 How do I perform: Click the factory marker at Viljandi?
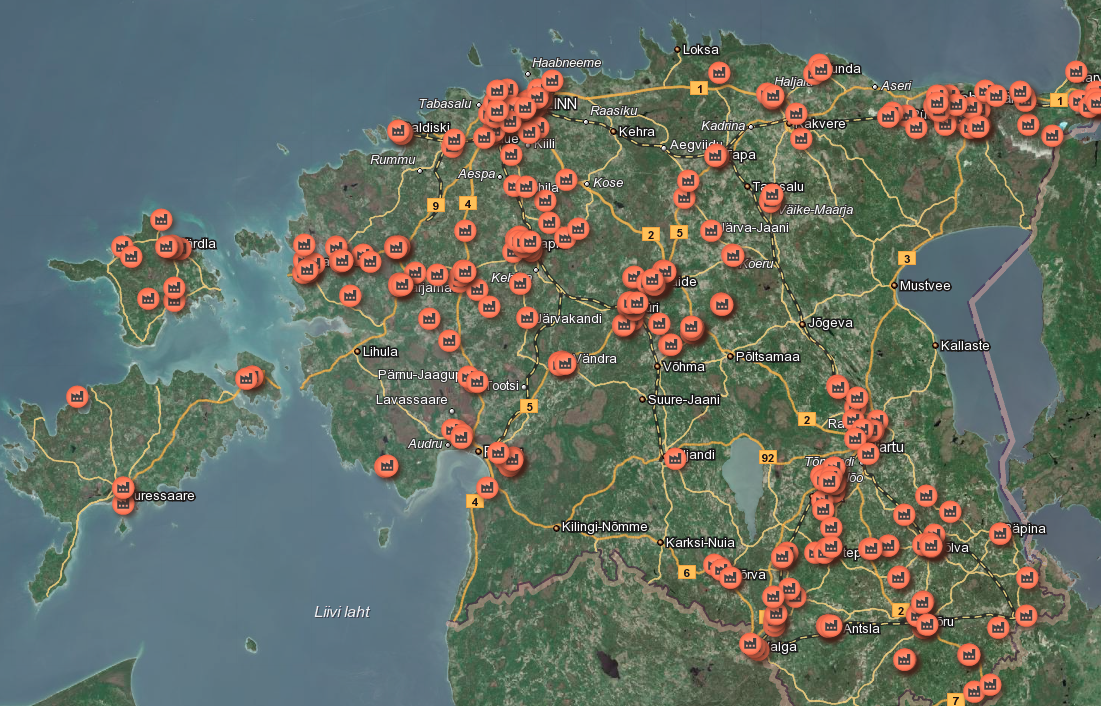click(x=675, y=458)
